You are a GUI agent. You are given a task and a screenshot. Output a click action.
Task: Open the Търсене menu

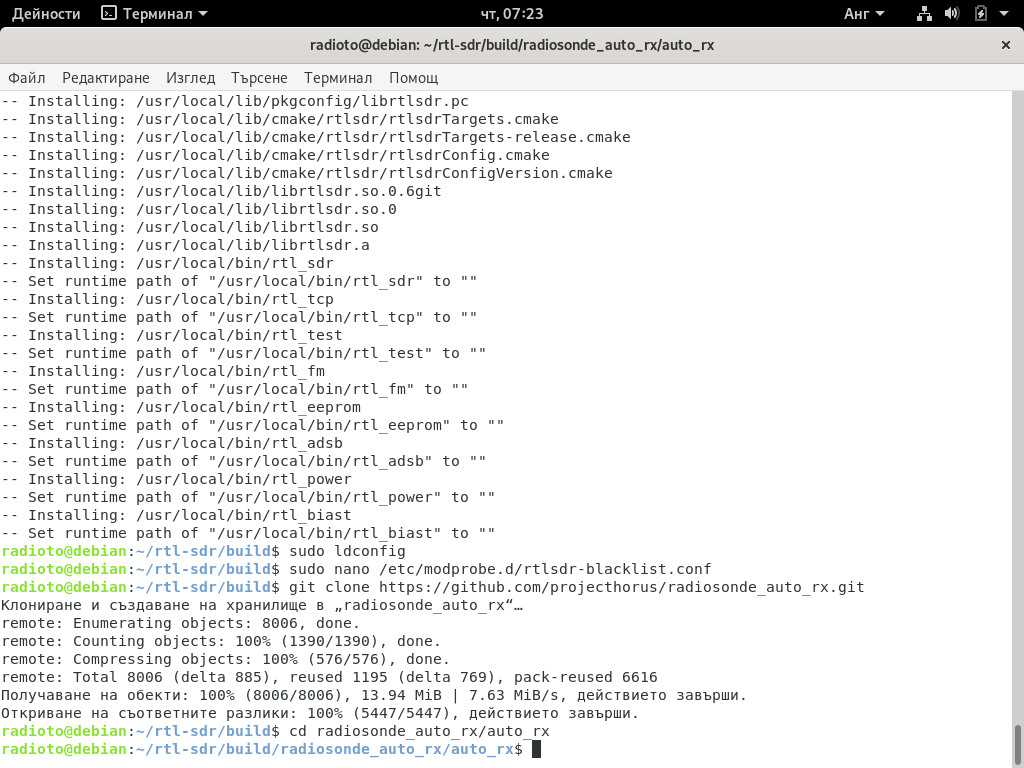click(259, 78)
